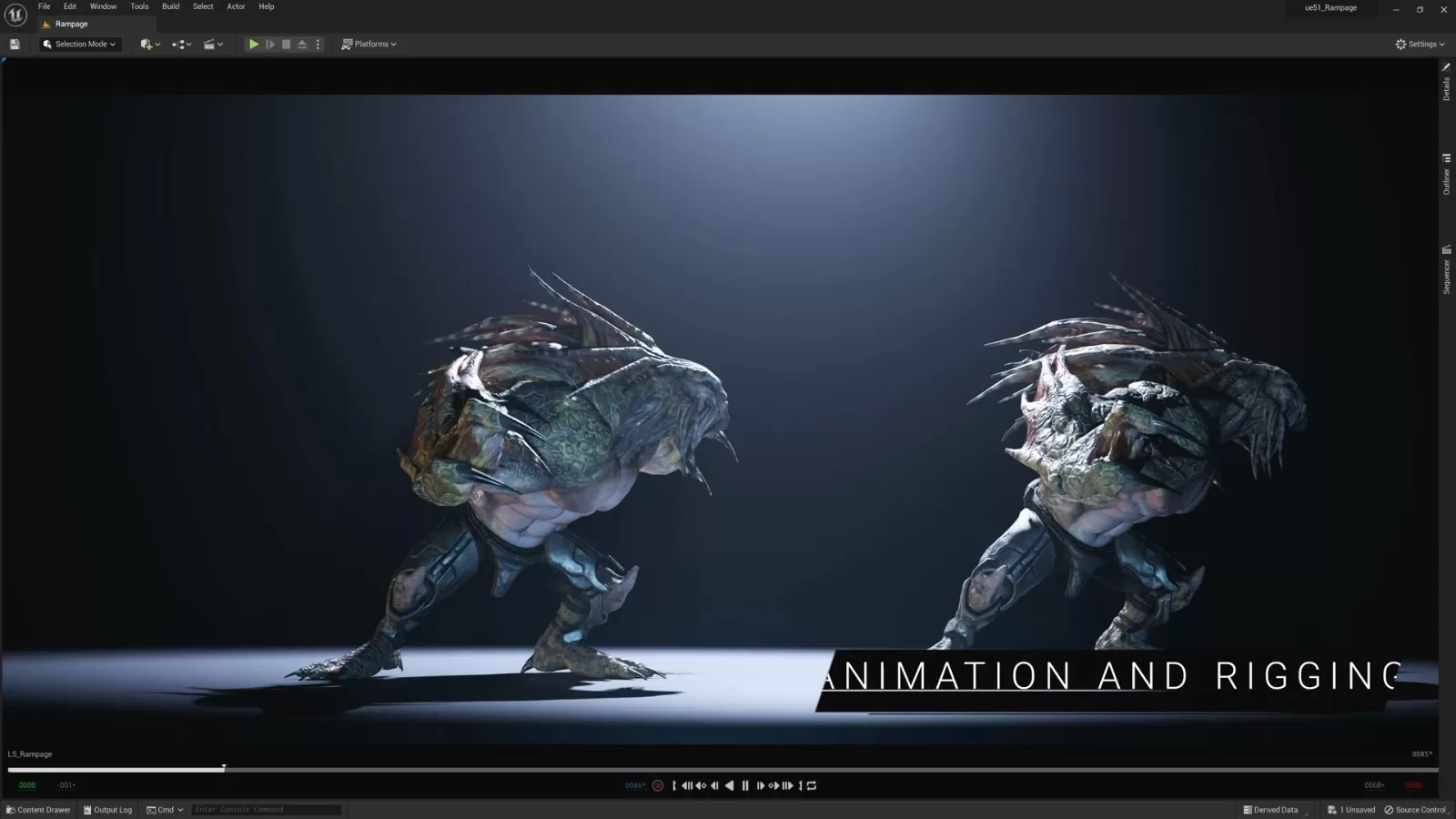1456x819 pixels.
Task: Set playback end bracket marker
Action: click(x=801, y=785)
